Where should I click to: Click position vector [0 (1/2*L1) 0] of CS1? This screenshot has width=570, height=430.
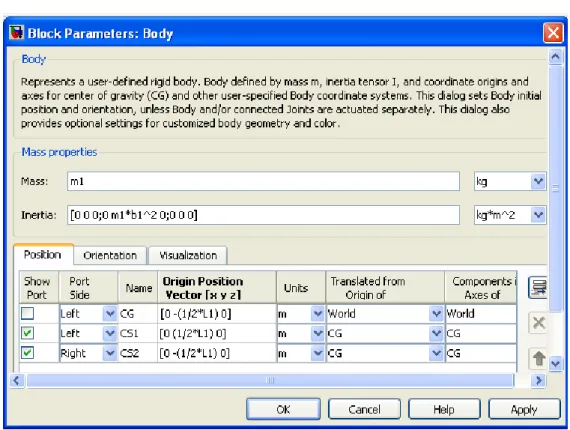(217, 333)
